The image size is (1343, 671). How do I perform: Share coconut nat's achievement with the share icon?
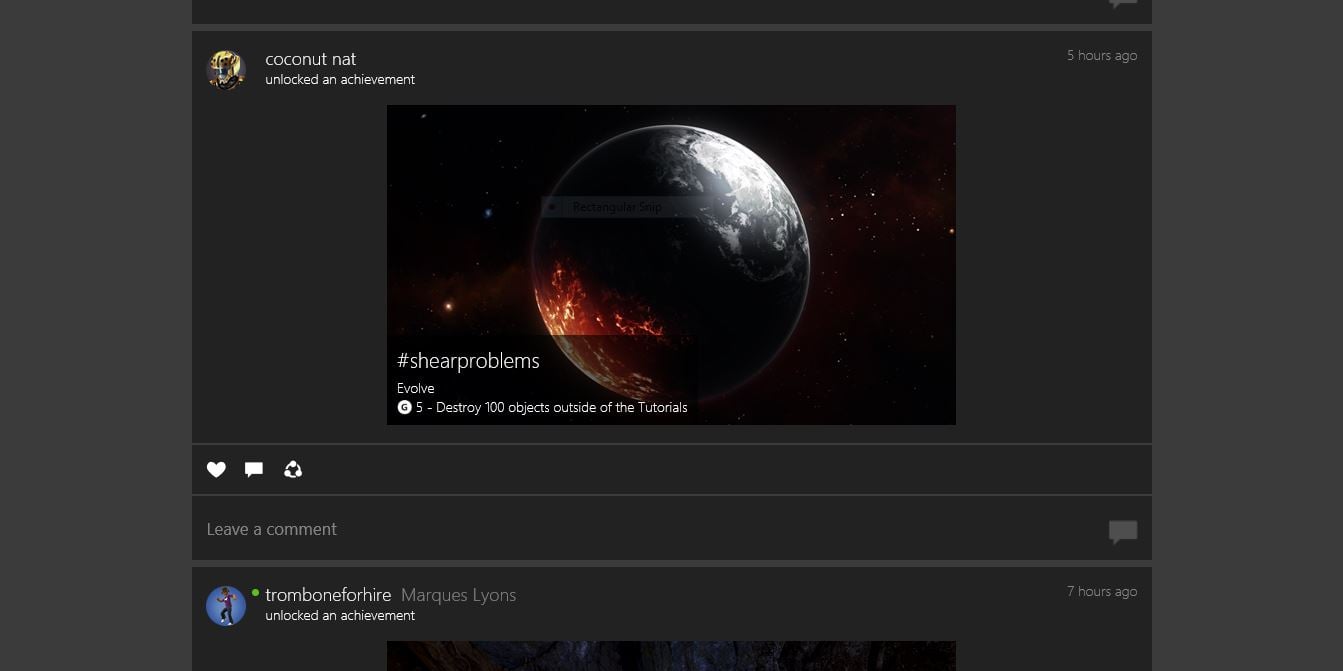point(293,469)
